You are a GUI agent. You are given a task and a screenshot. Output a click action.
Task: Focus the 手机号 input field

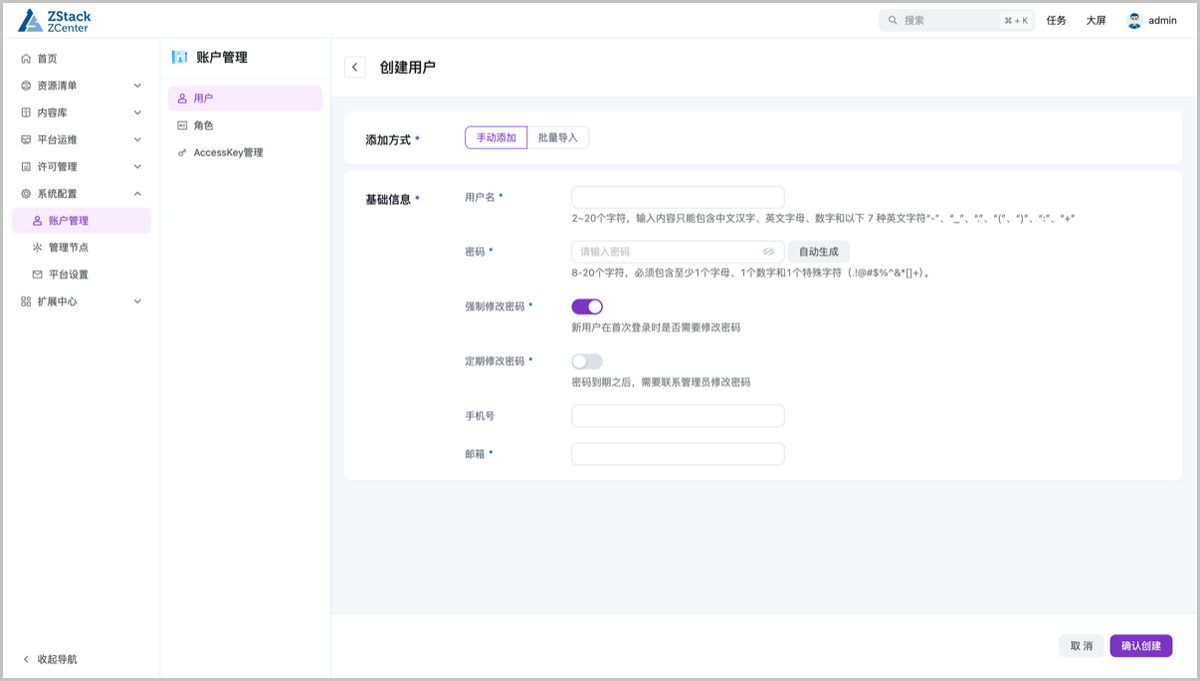(x=678, y=415)
